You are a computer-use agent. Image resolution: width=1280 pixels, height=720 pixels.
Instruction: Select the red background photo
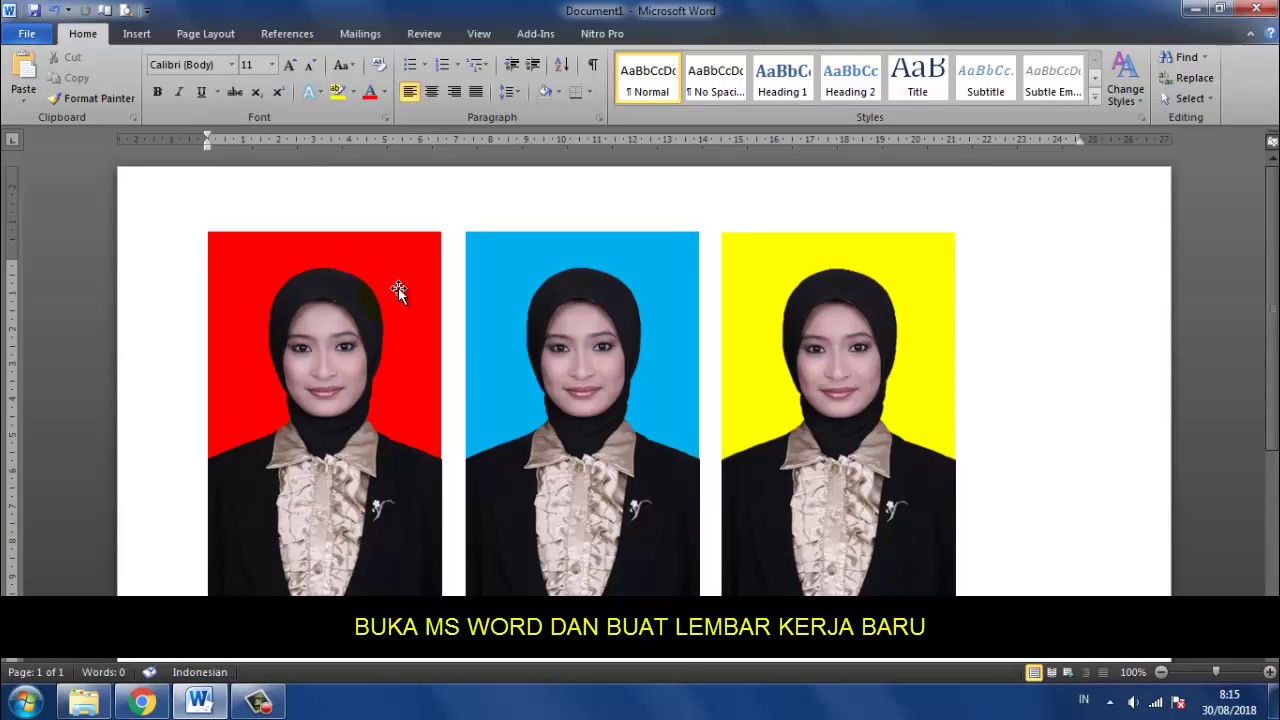(x=324, y=413)
